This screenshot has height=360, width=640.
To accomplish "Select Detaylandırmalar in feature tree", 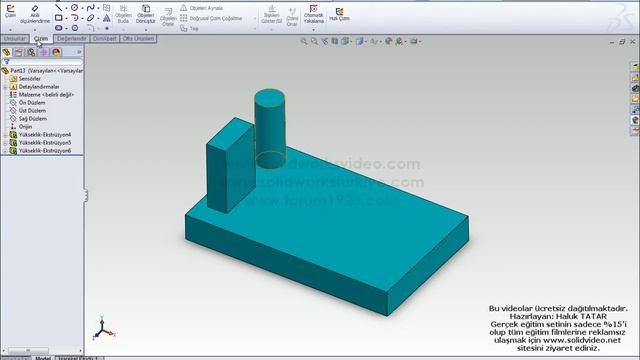I will 39,87.
